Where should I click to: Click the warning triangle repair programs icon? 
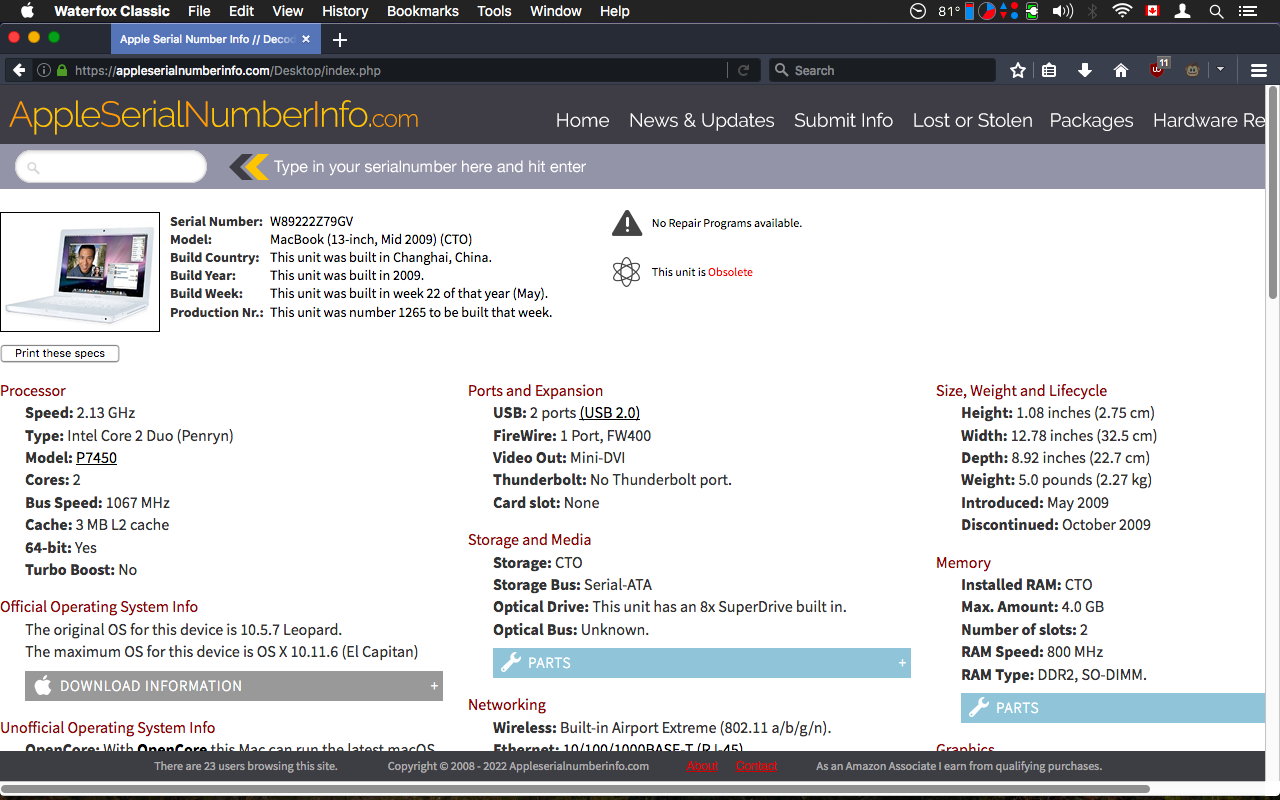(627, 223)
